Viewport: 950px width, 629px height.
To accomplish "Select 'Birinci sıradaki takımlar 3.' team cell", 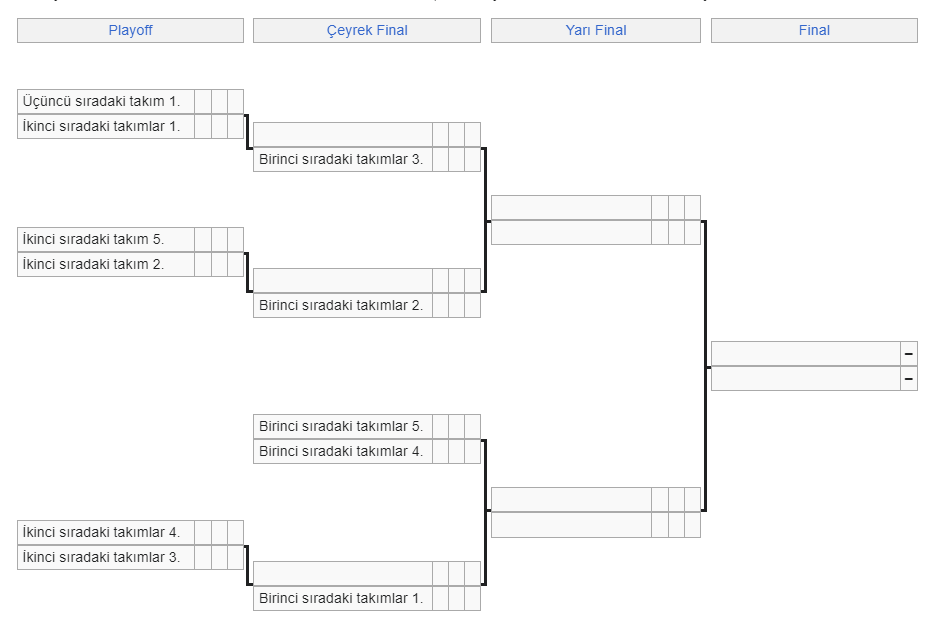I will tap(341, 159).
